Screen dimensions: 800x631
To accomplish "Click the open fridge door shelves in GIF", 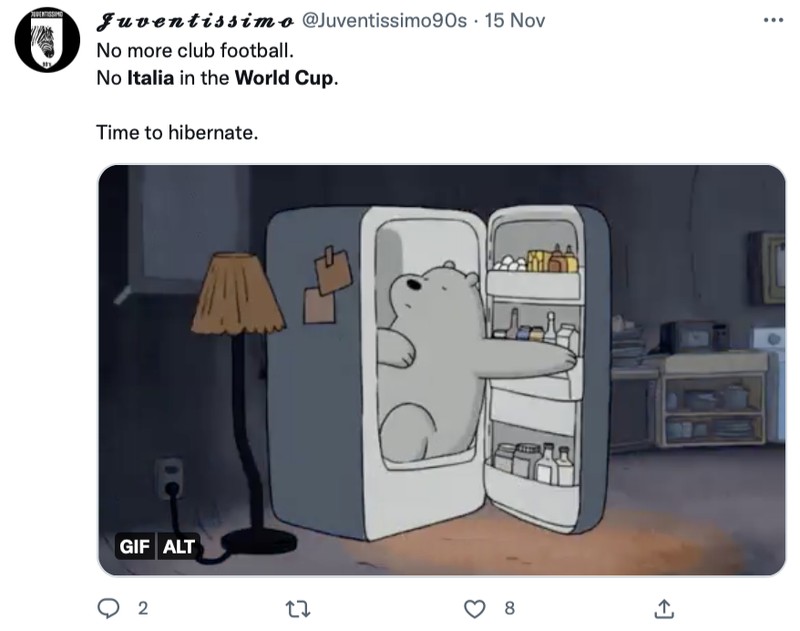I will point(533,367).
